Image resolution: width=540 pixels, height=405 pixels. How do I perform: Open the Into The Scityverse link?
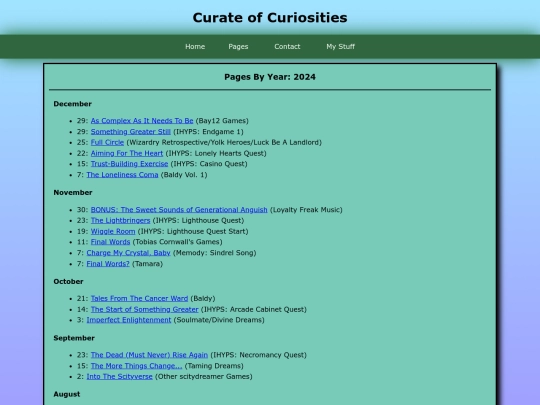tap(120, 376)
